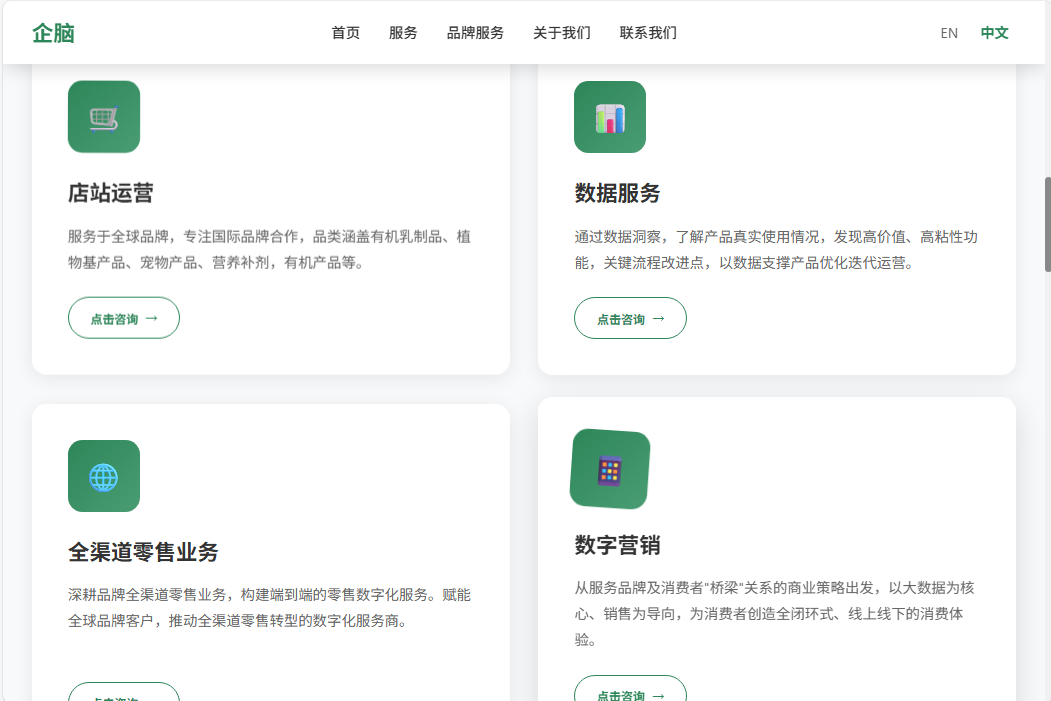Click the vertical page scrollbar thumb
The width and height of the screenshot is (1051, 701).
coord(1047,224)
